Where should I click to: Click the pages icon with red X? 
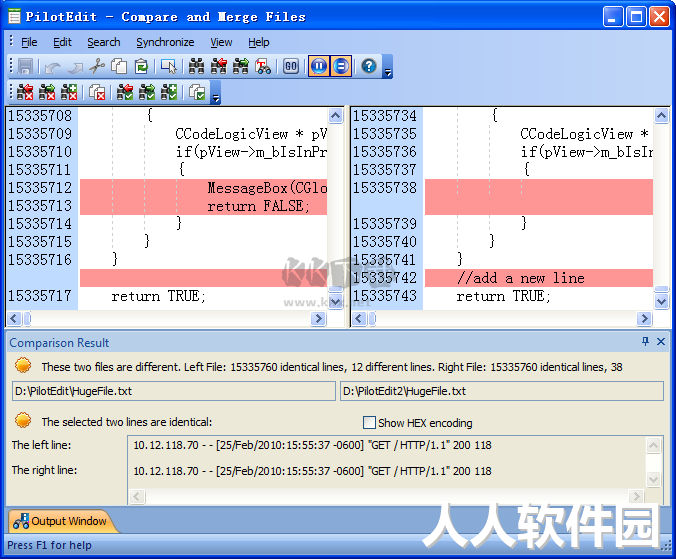[97, 92]
